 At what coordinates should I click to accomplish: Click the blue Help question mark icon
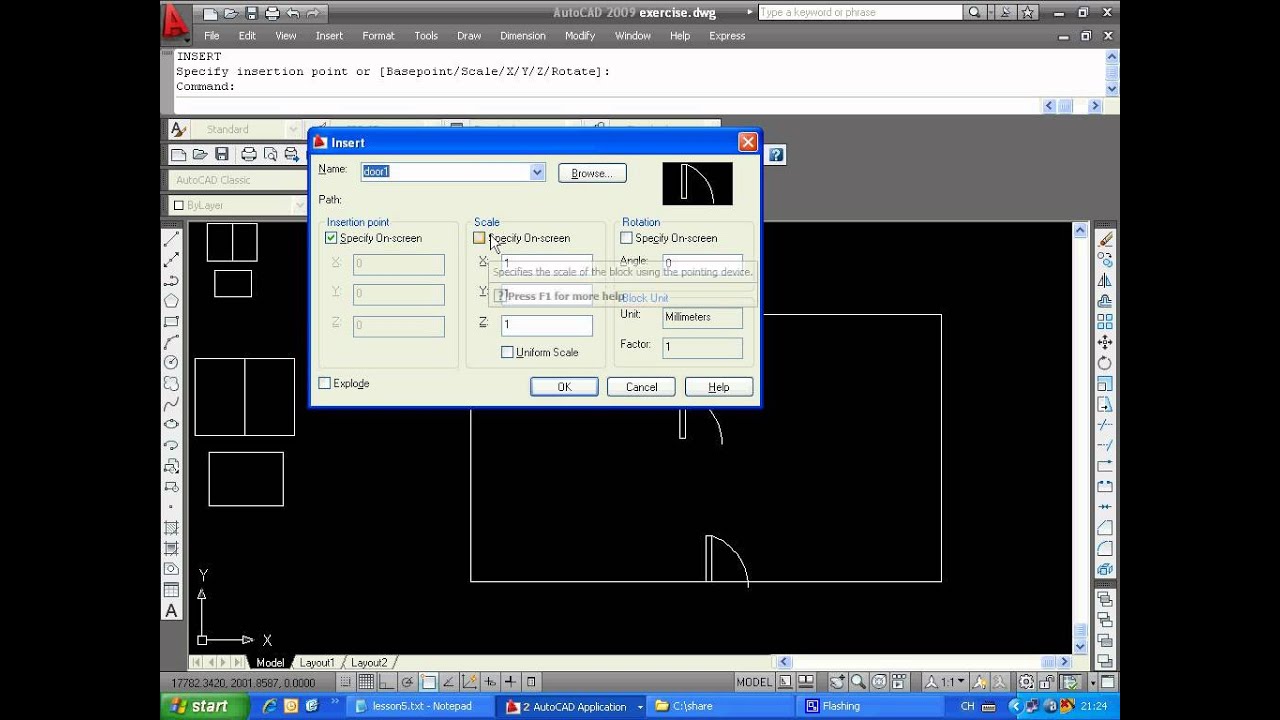(776, 155)
